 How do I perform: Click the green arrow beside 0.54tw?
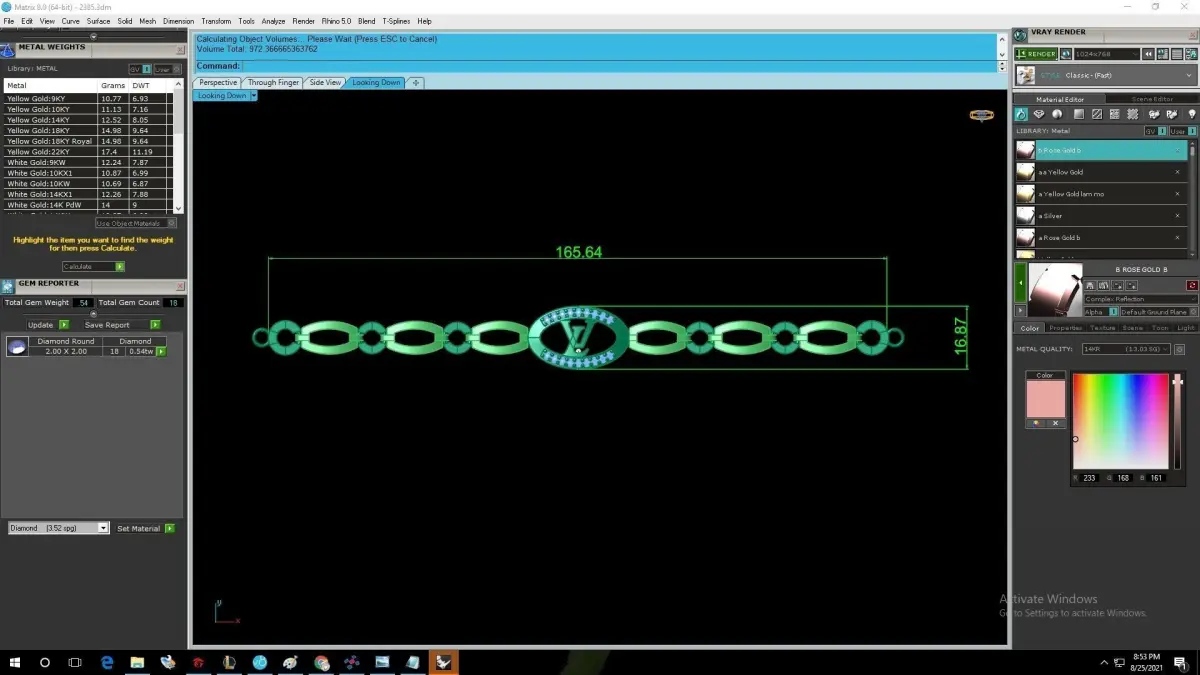click(160, 352)
